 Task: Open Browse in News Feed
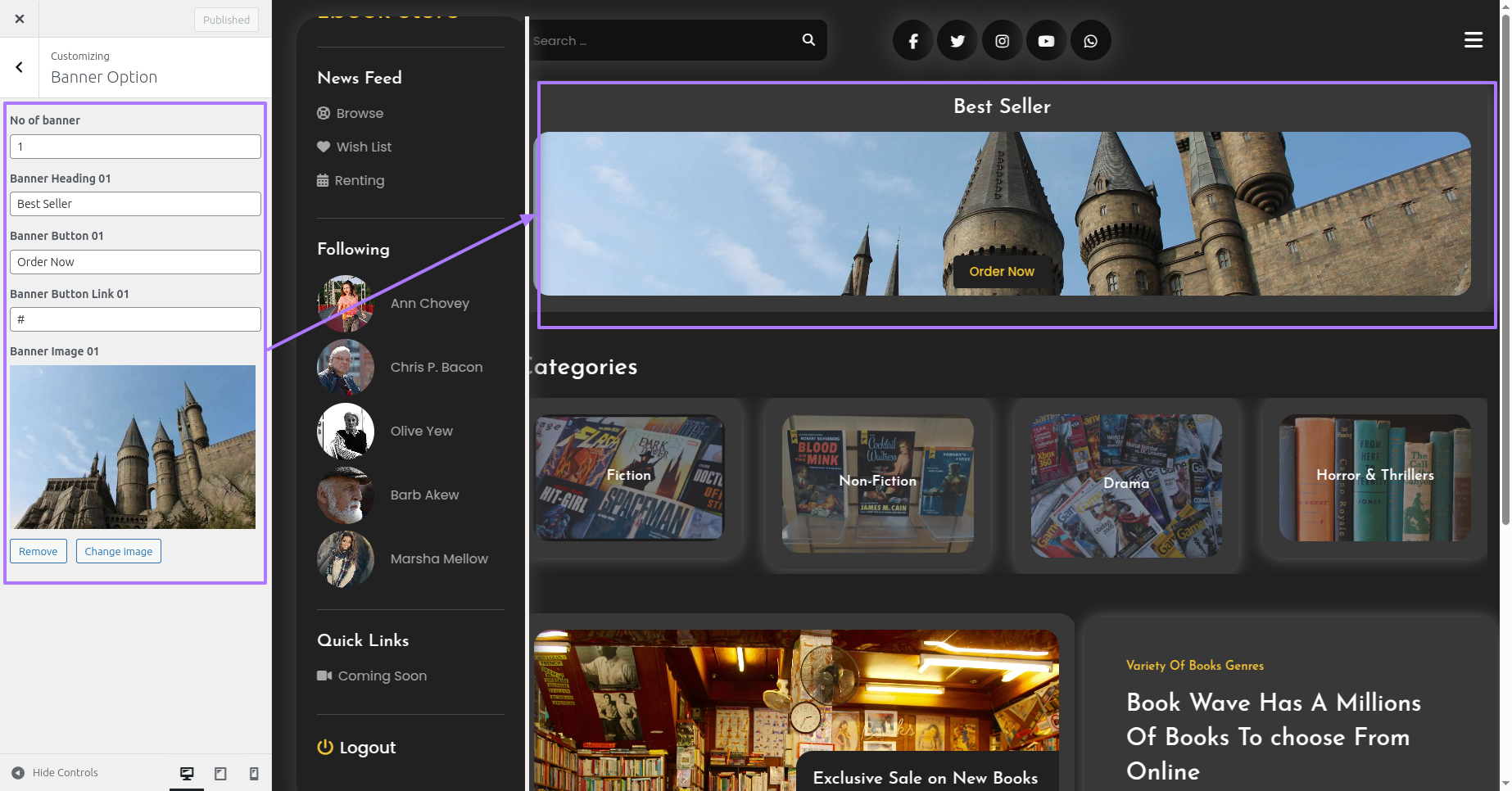coord(360,113)
